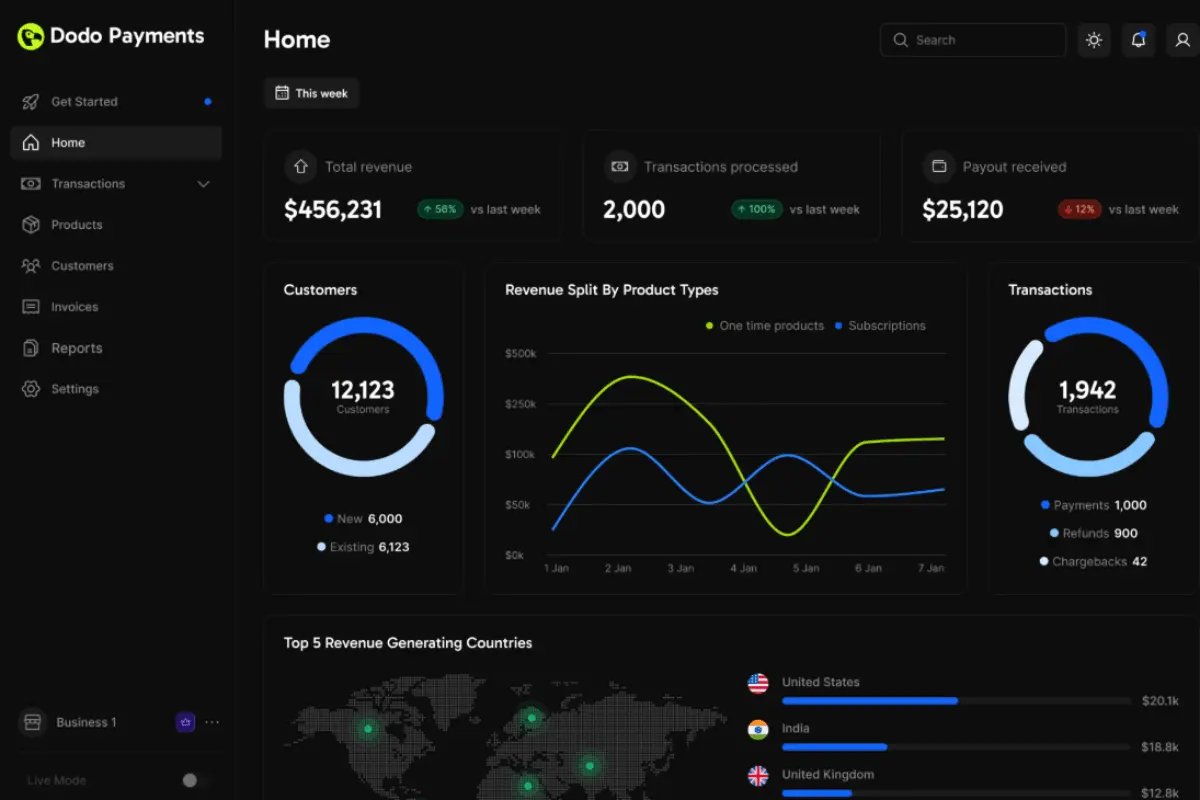
Task: Click the Customers people icon
Action: tap(31, 266)
